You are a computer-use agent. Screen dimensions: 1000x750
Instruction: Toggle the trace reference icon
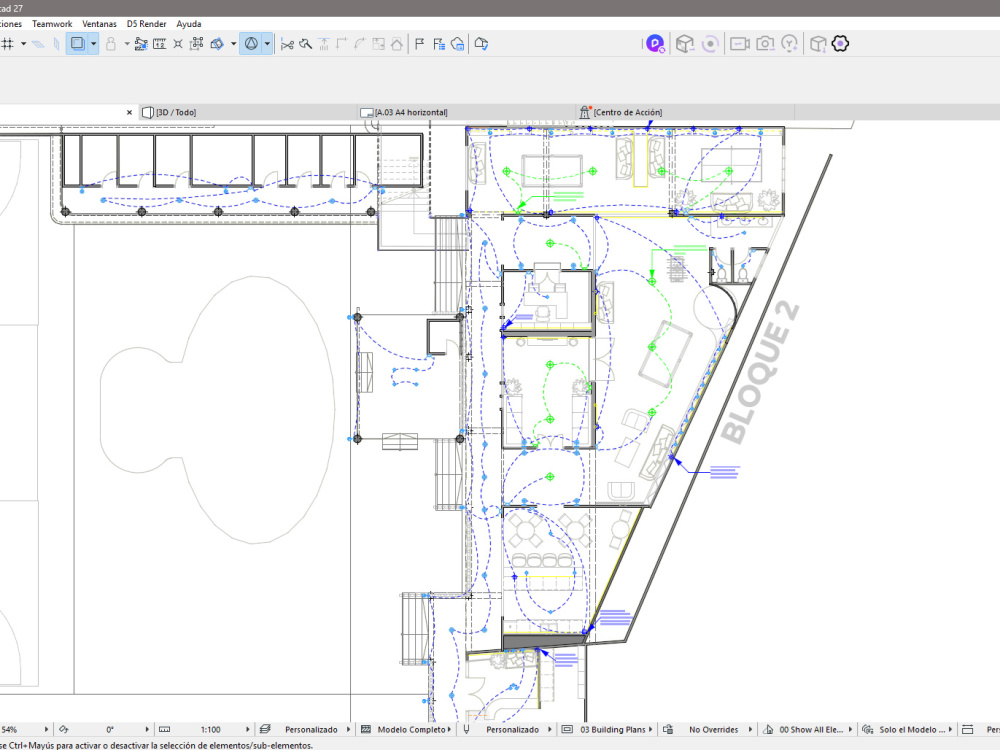pyautogui.click(x=77, y=44)
